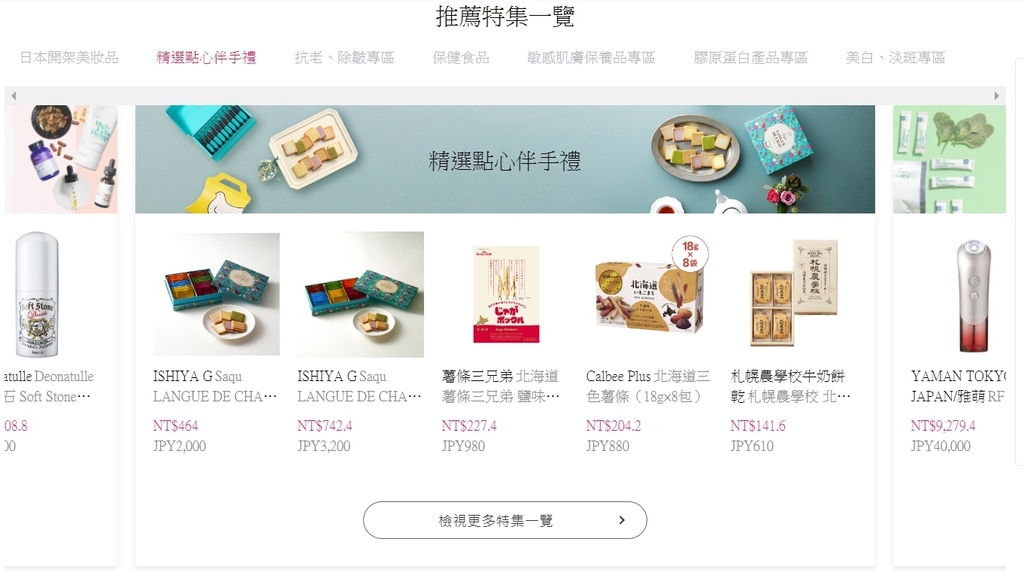This screenshot has width=1024, height=572.
Task: Open the 美白、淡斑專區 tab
Action: coord(895,57)
